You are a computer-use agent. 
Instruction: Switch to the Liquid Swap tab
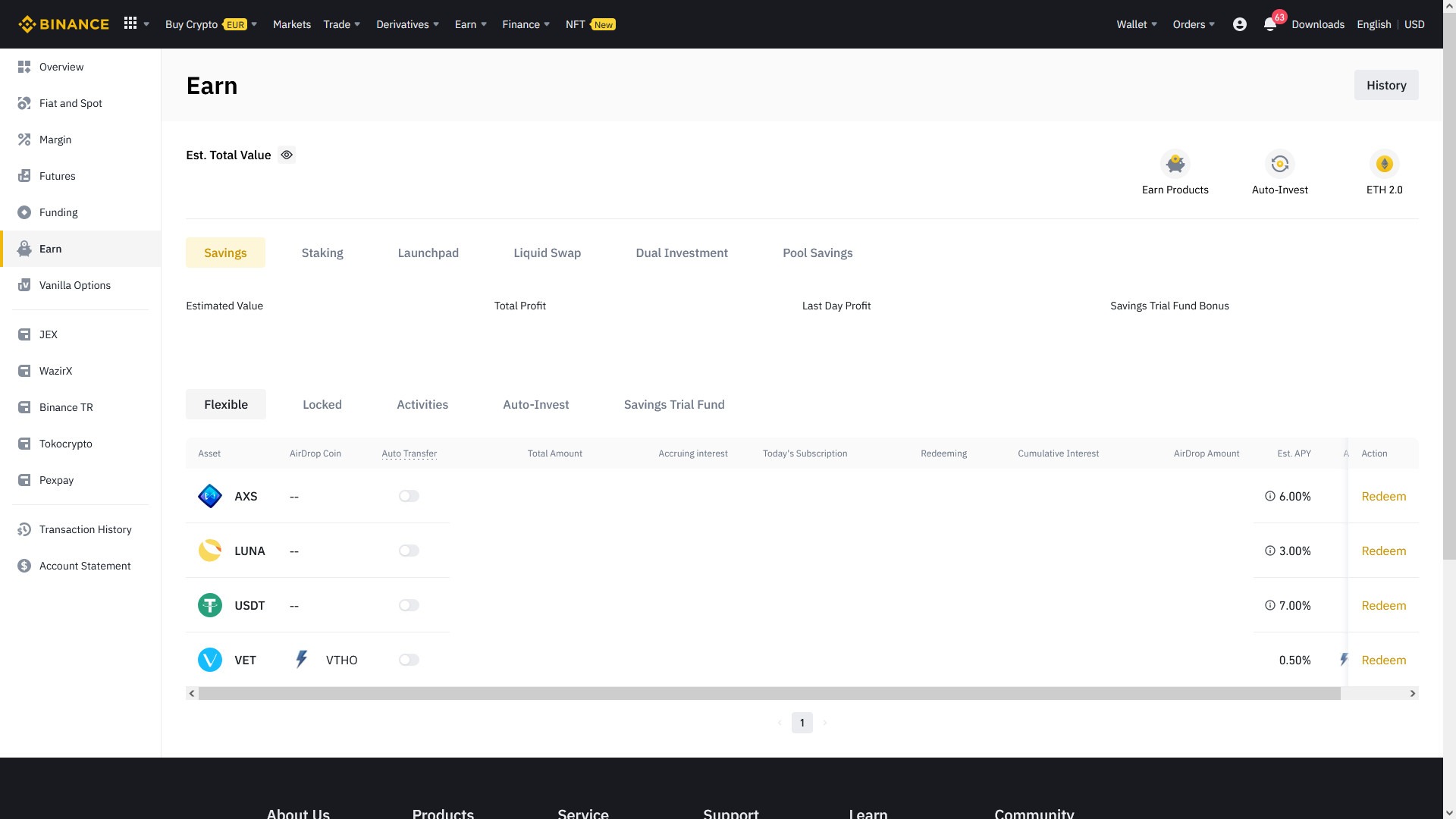(x=548, y=253)
